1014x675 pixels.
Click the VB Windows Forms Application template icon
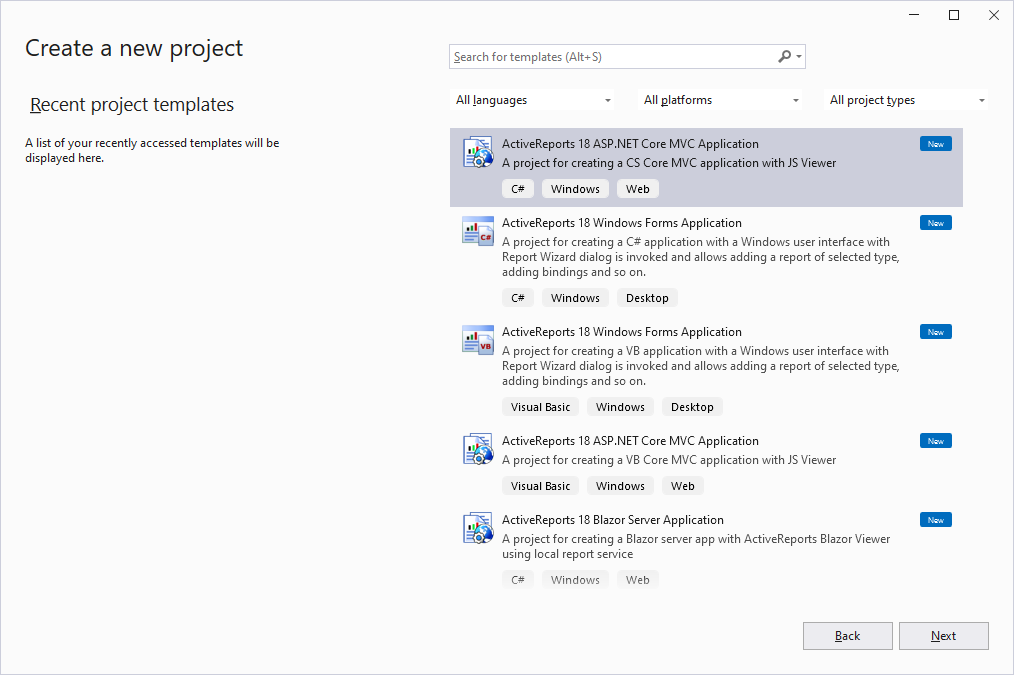(x=478, y=340)
